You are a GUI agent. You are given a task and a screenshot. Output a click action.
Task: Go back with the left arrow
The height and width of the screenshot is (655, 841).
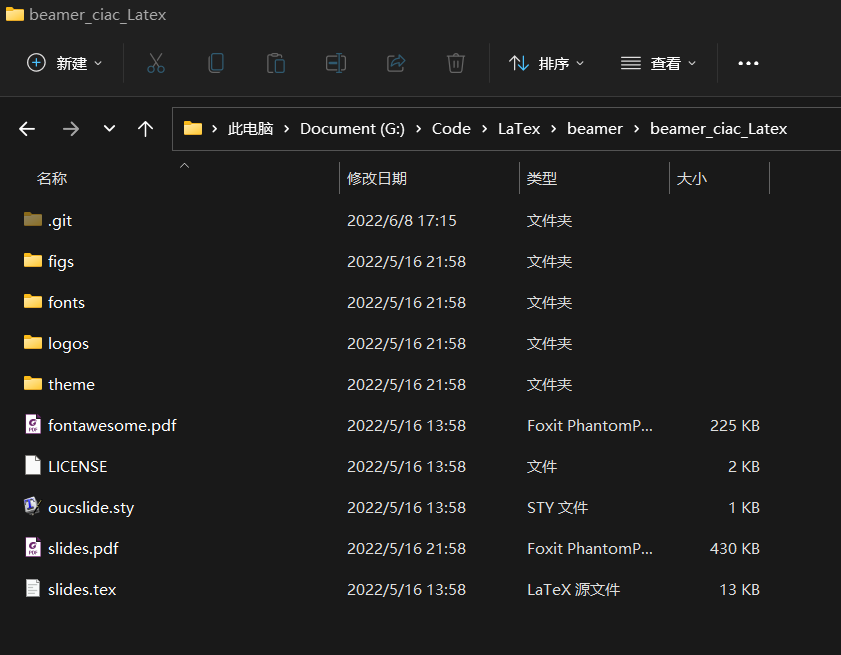pyautogui.click(x=27, y=129)
